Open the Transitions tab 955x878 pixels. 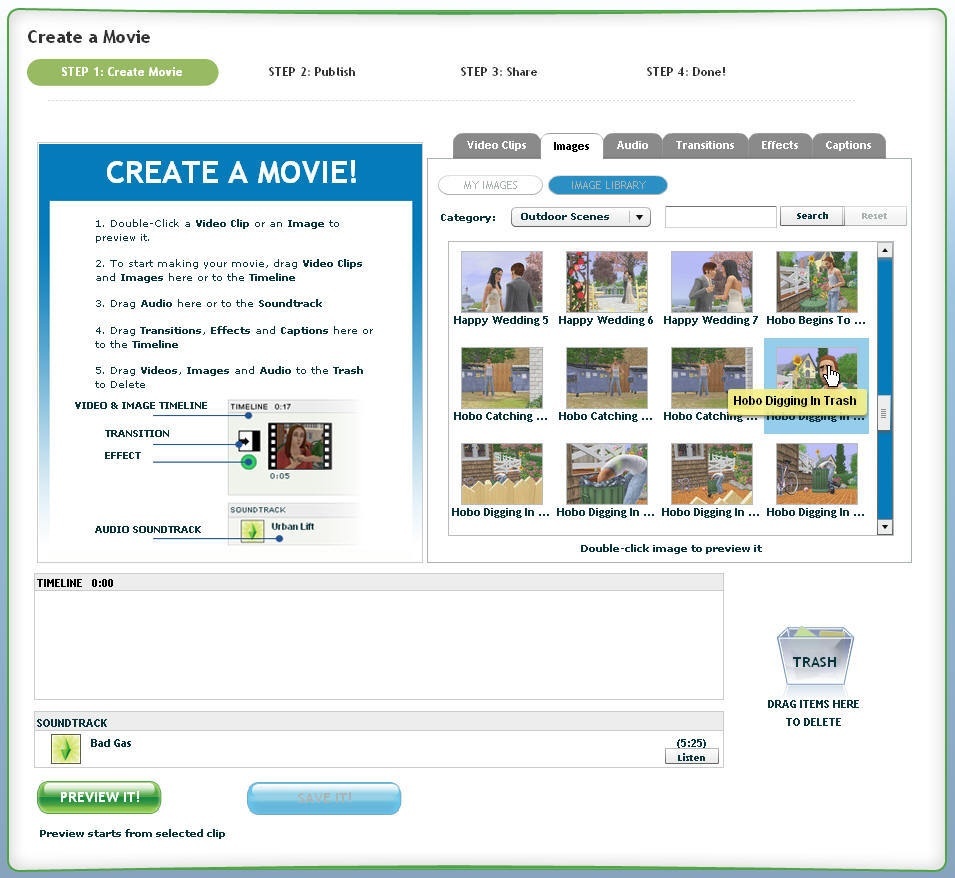(704, 145)
